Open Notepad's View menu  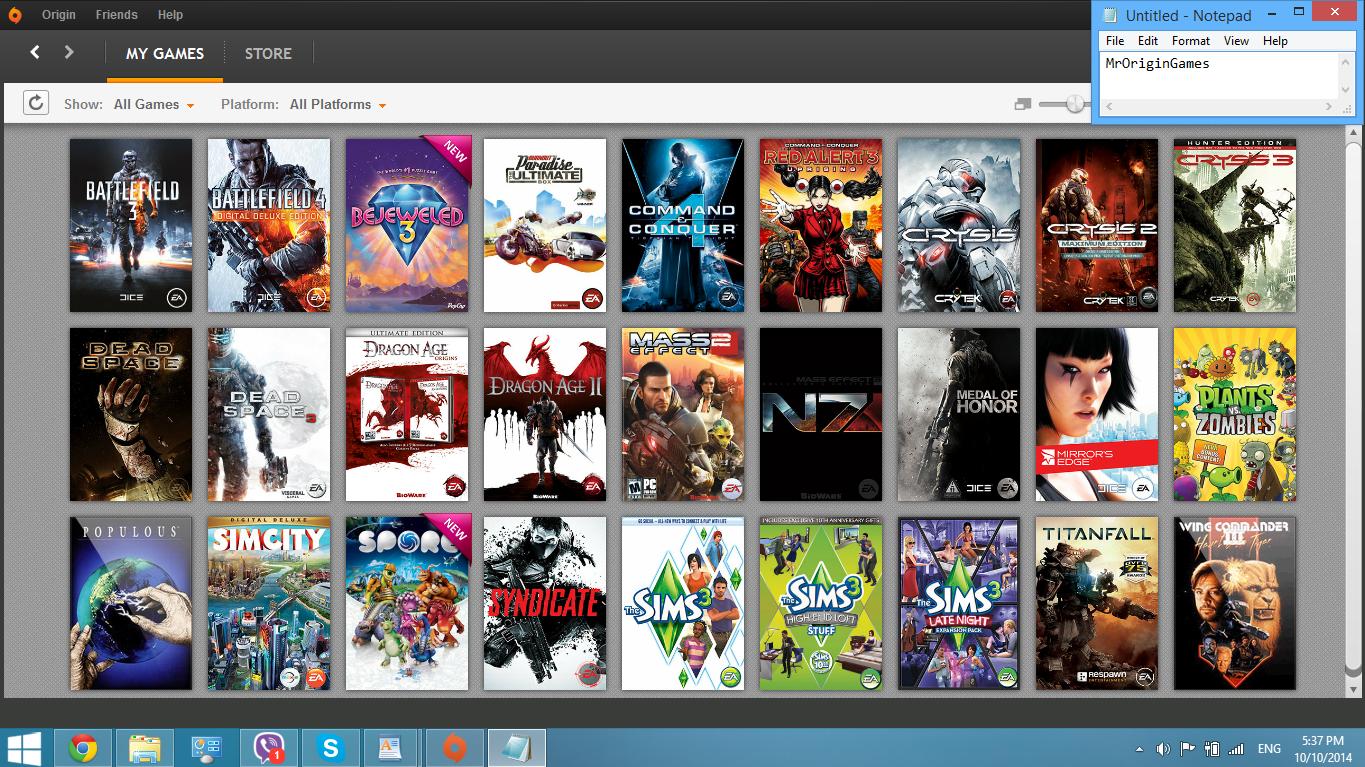1237,41
